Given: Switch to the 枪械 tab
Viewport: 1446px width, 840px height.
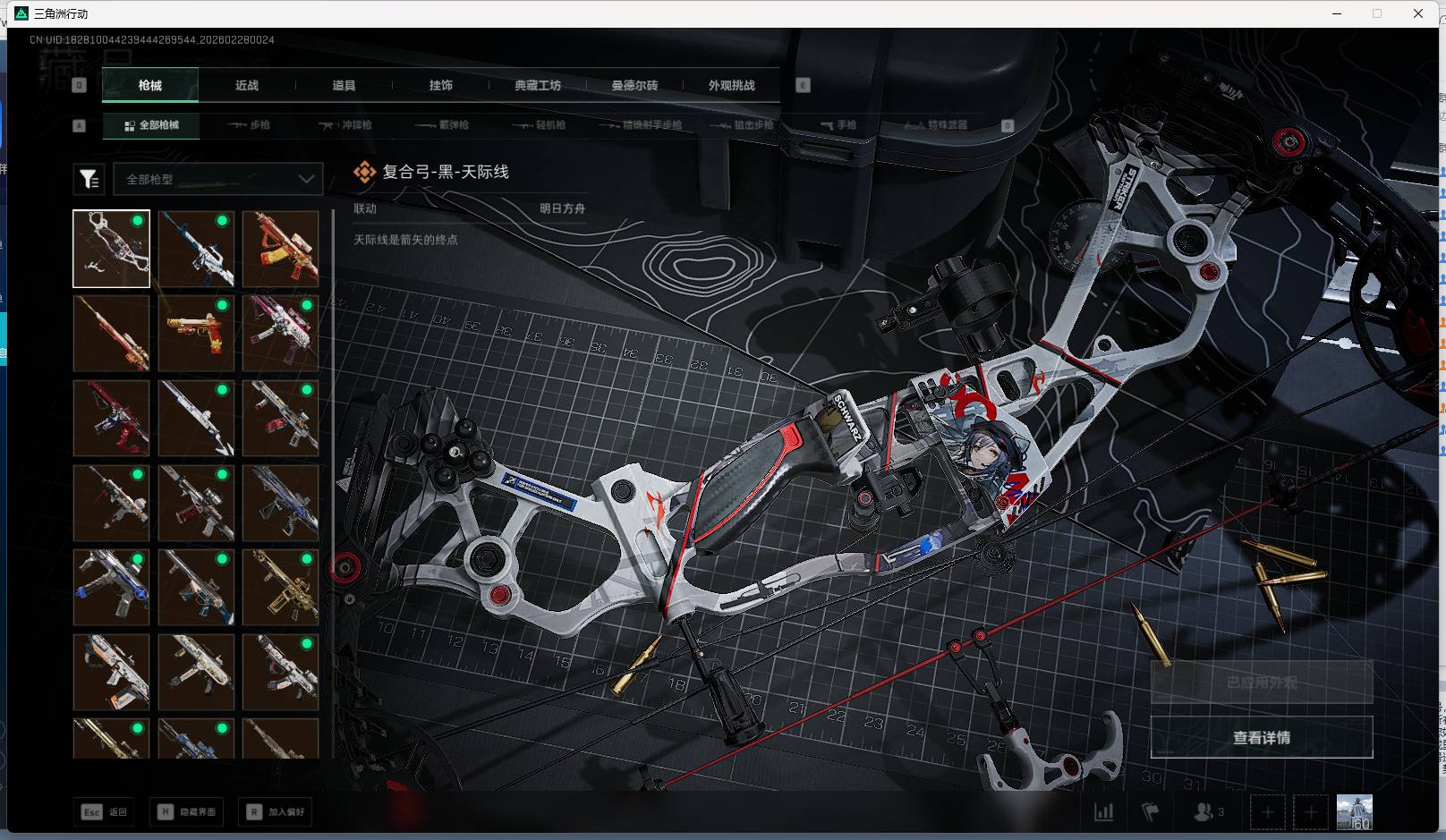Looking at the screenshot, I should coord(150,85).
